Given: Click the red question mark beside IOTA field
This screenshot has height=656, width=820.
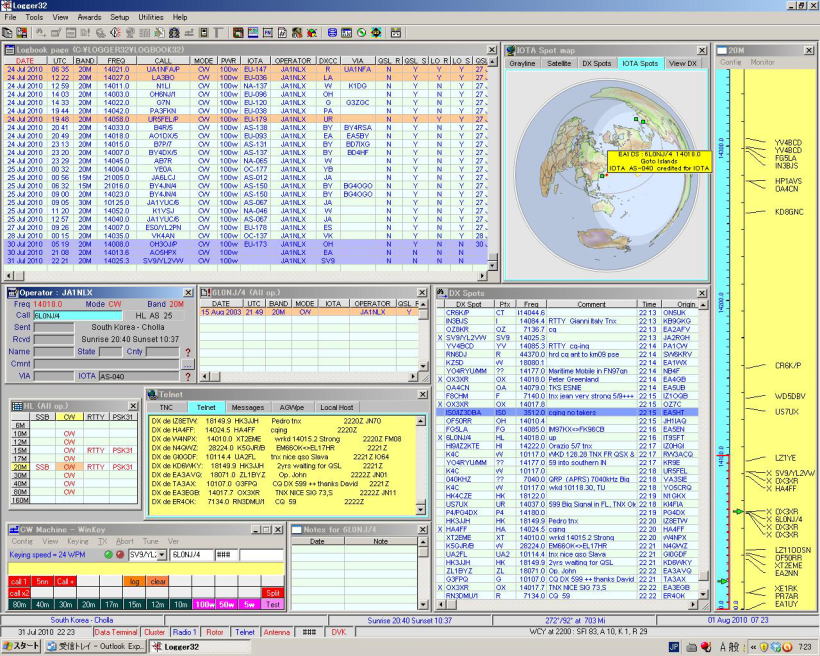Looking at the screenshot, I should point(188,376).
